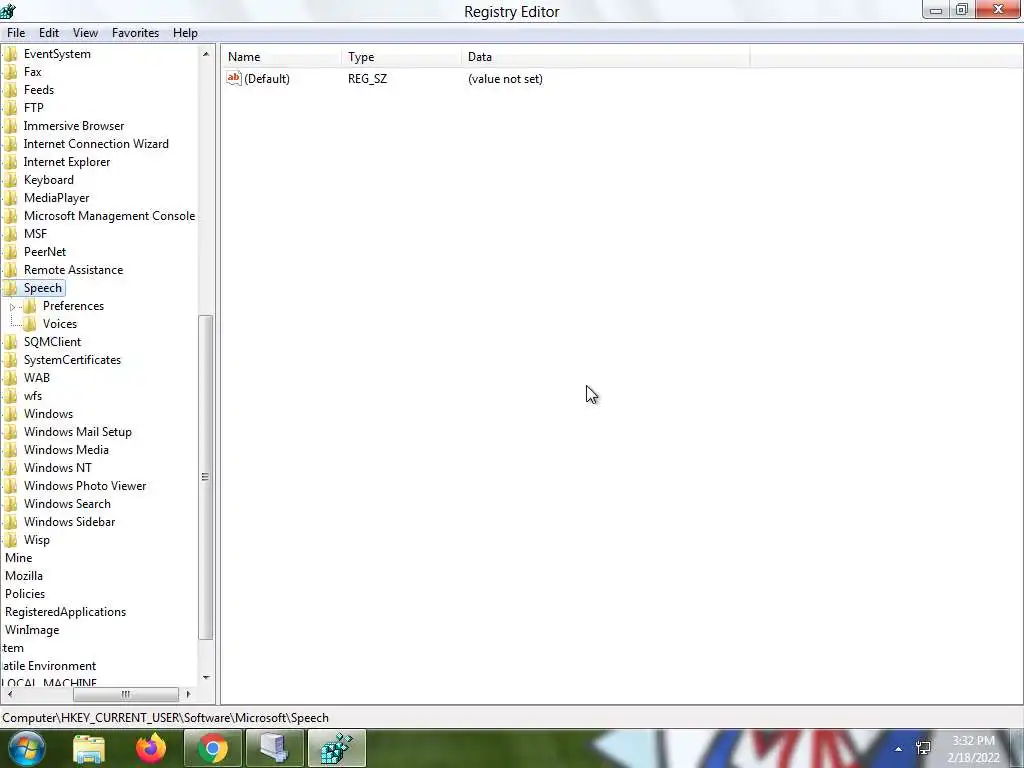Click the (Default) string value icon
Viewport: 1024px width, 768px height.
click(234, 78)
